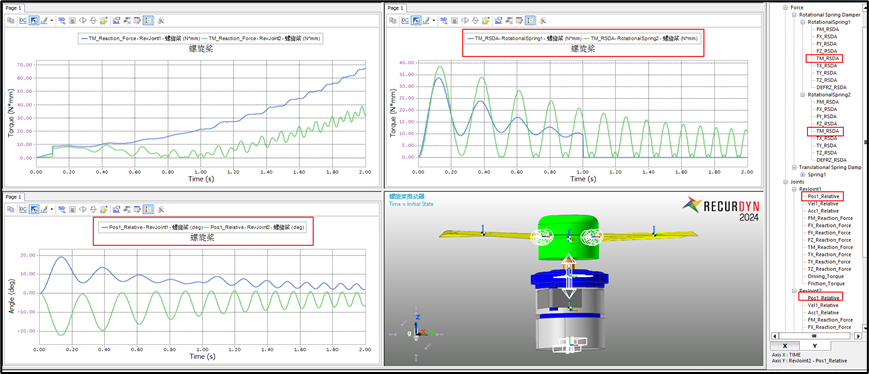Click the horizontal fit icon in the bottom-left plot toolbar
The image size is (869, 374).
[x=83, y=209]
